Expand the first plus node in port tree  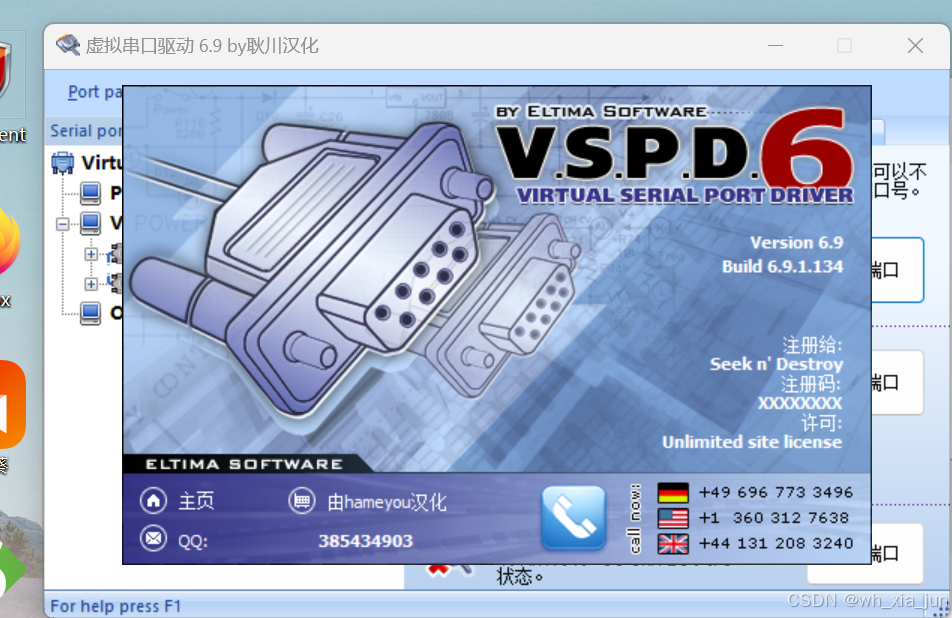(x=91, y=254)
